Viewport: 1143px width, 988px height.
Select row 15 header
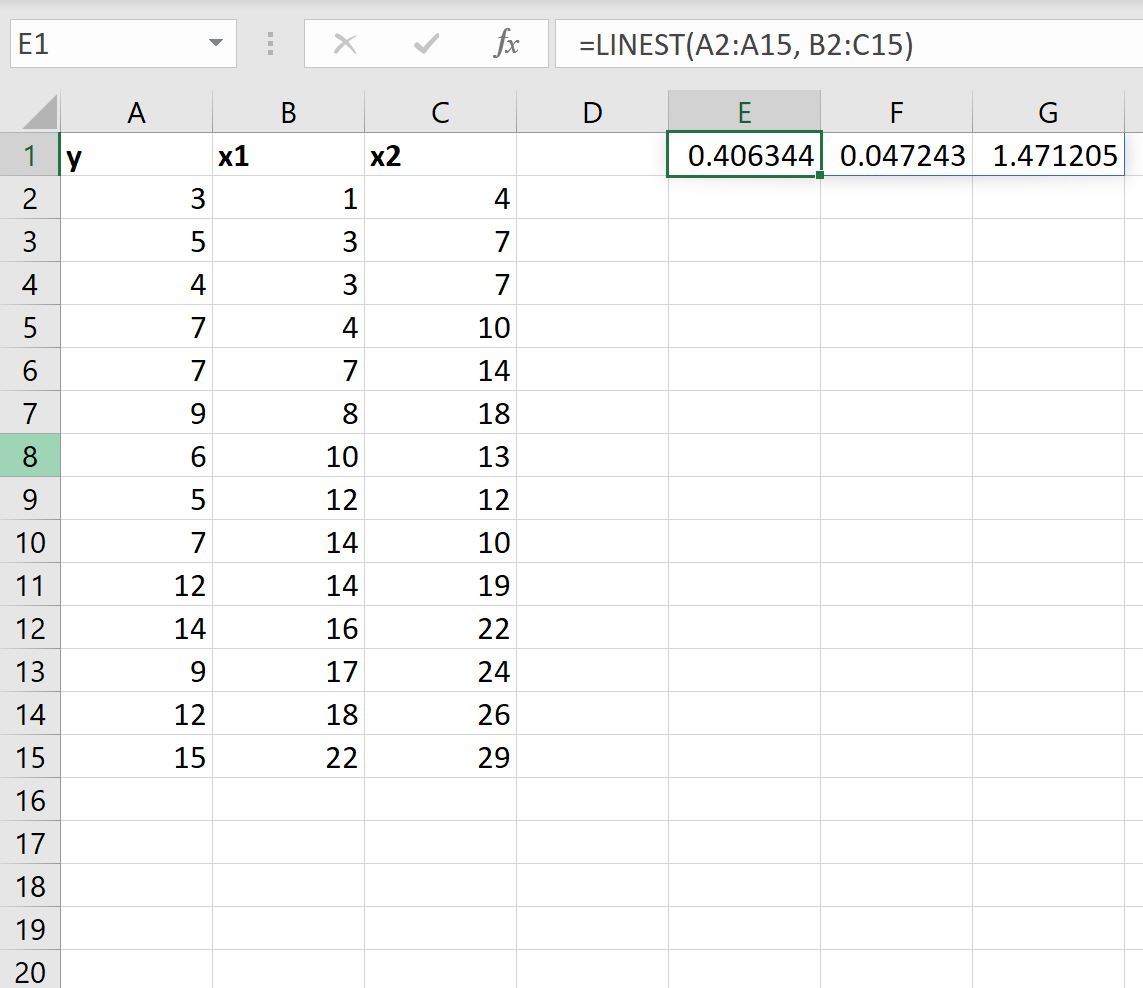[30, 757]
